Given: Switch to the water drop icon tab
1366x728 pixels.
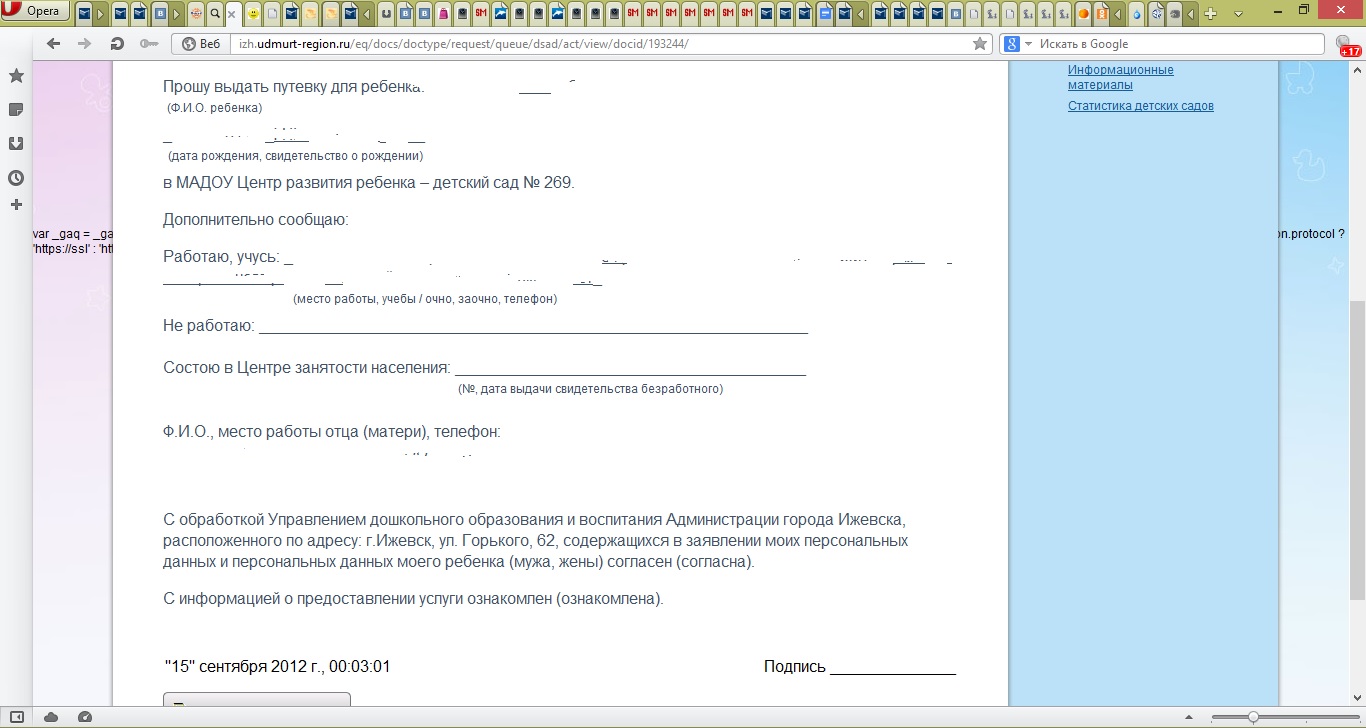Looking at the screenshot, I should (x=1137, y=14).
